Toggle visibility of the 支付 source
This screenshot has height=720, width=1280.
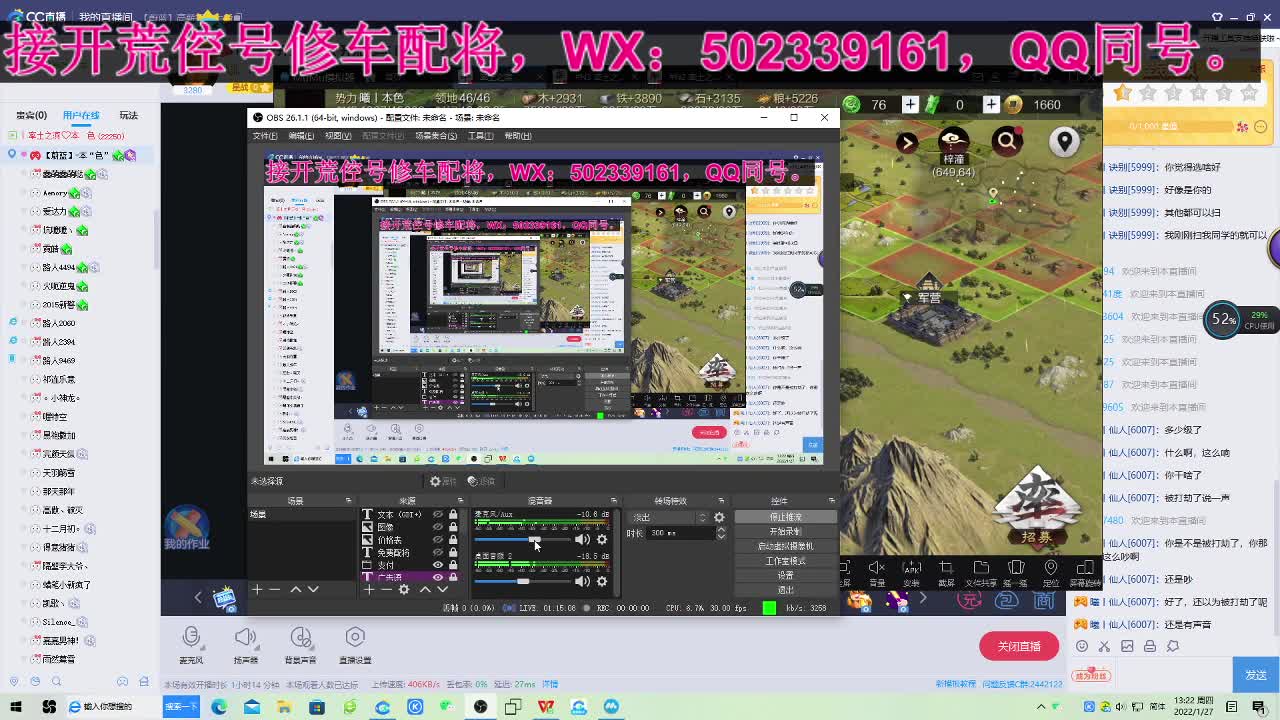(x=438, y=564)
